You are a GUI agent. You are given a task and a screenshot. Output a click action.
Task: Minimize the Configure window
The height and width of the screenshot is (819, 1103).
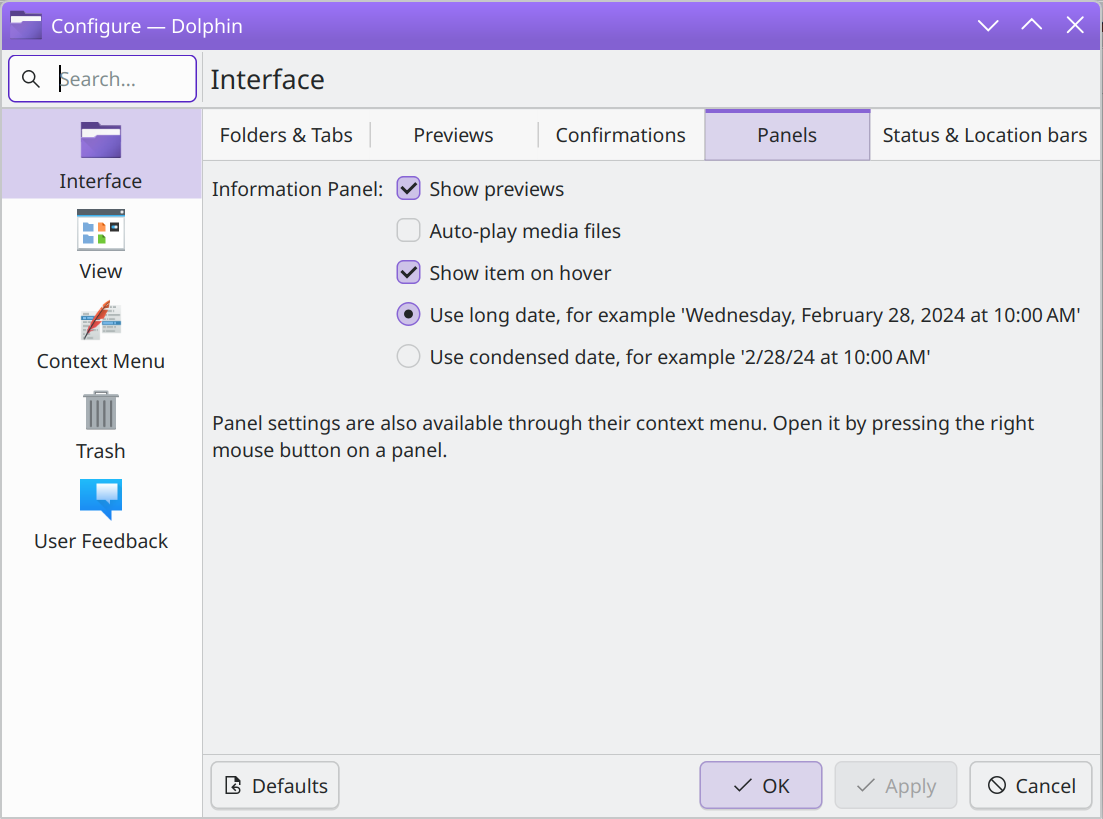[988, 25]
